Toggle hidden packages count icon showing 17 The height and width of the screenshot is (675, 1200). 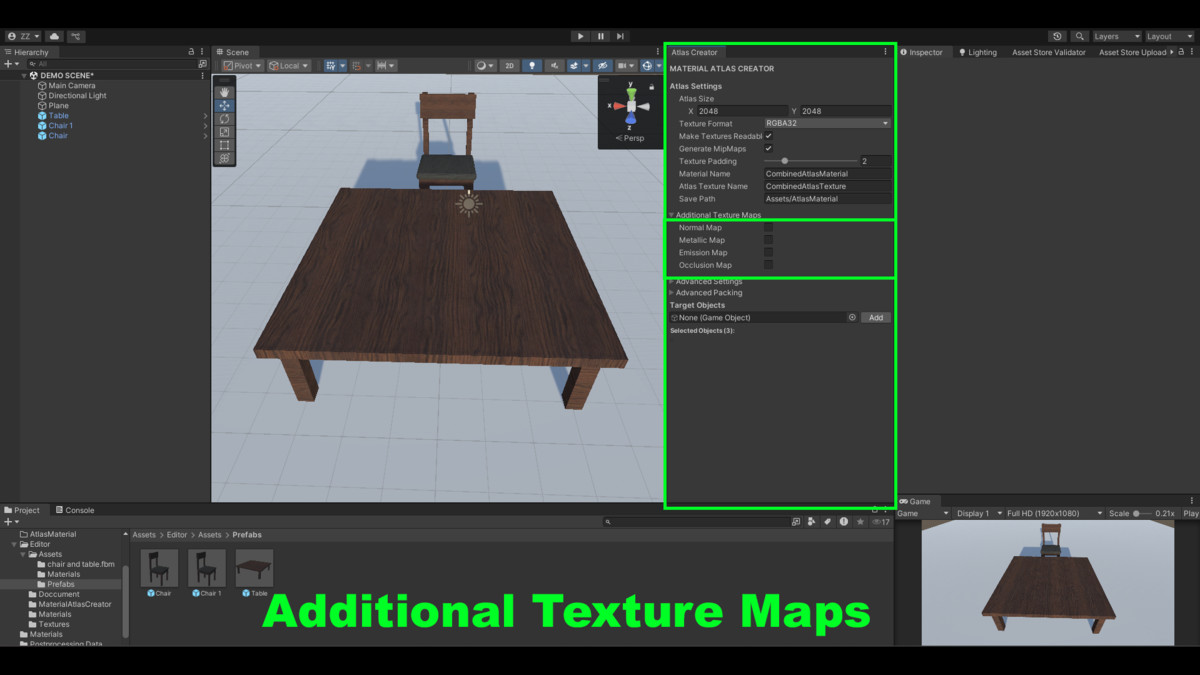click(x=880, y=522)
